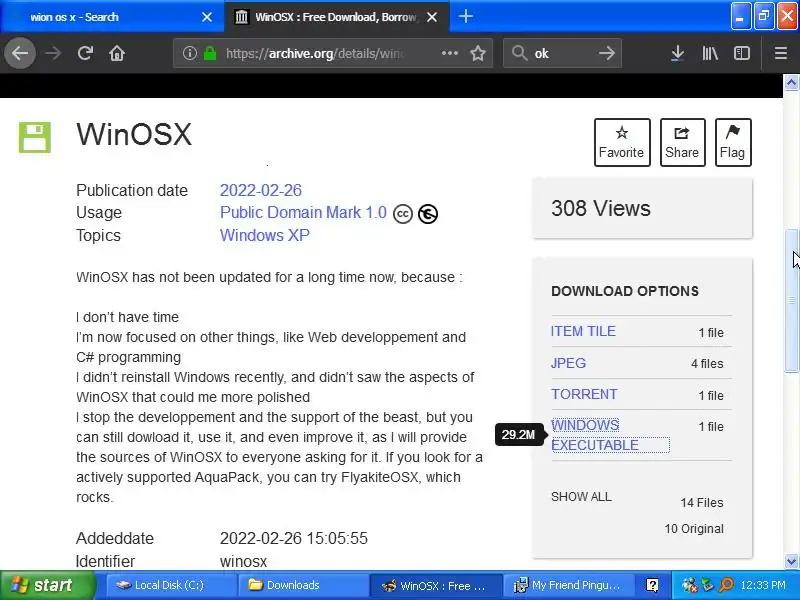Image resolution: width=800 pixels, height=600 pixels.
Task: Open page actions three-dots menu
Action: tap(449, 53)
